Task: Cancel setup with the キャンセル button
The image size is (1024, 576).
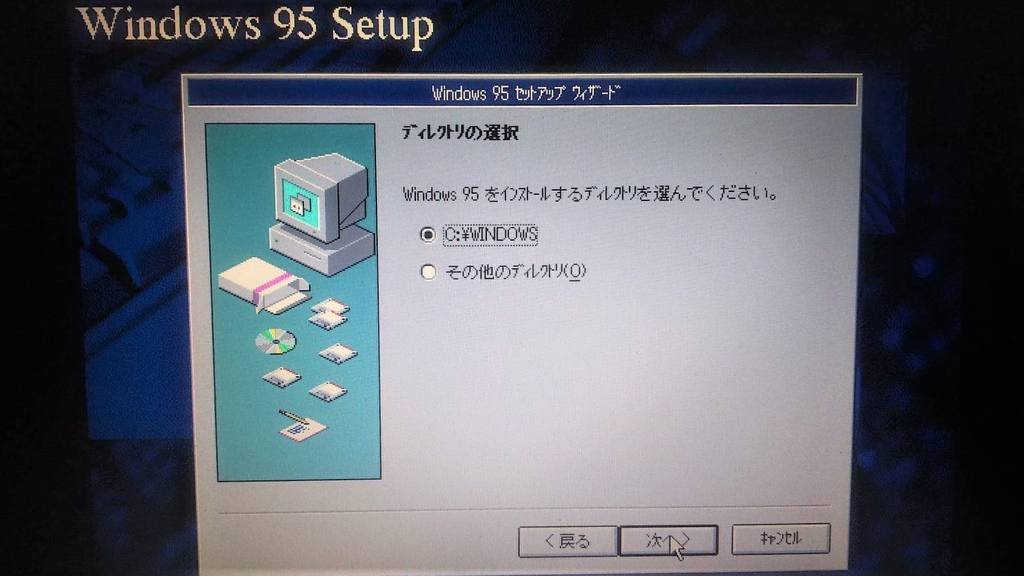Action: click(780, 539)
